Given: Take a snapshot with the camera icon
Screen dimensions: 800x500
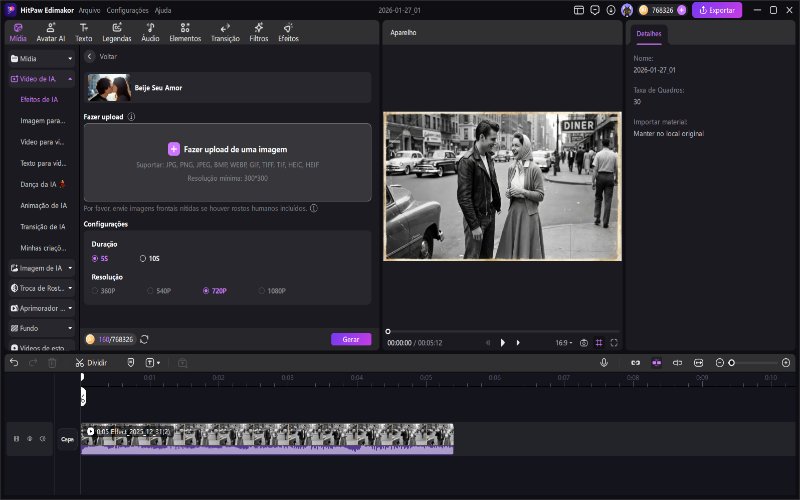Looking at the screenshot, I should pos(583,343).
